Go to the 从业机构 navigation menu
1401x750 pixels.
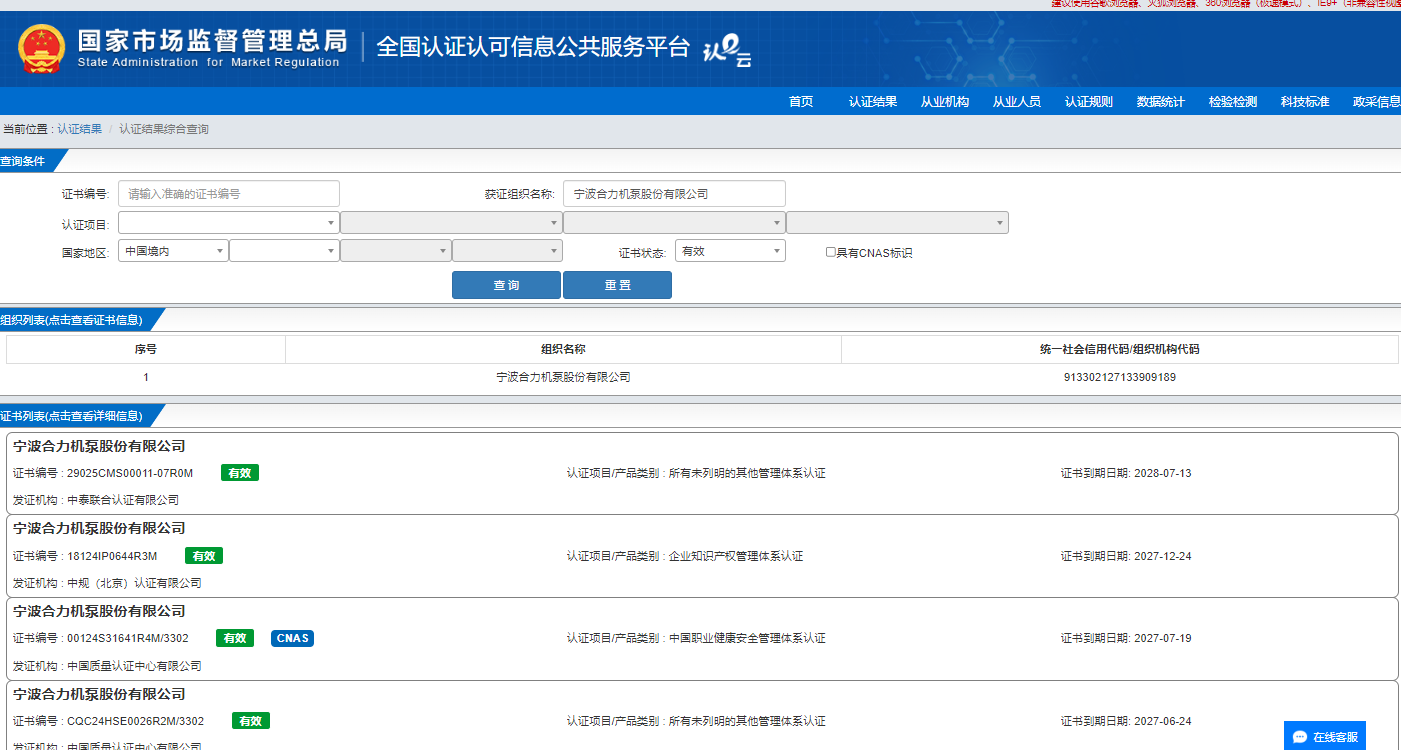click(x=944, y=101)
